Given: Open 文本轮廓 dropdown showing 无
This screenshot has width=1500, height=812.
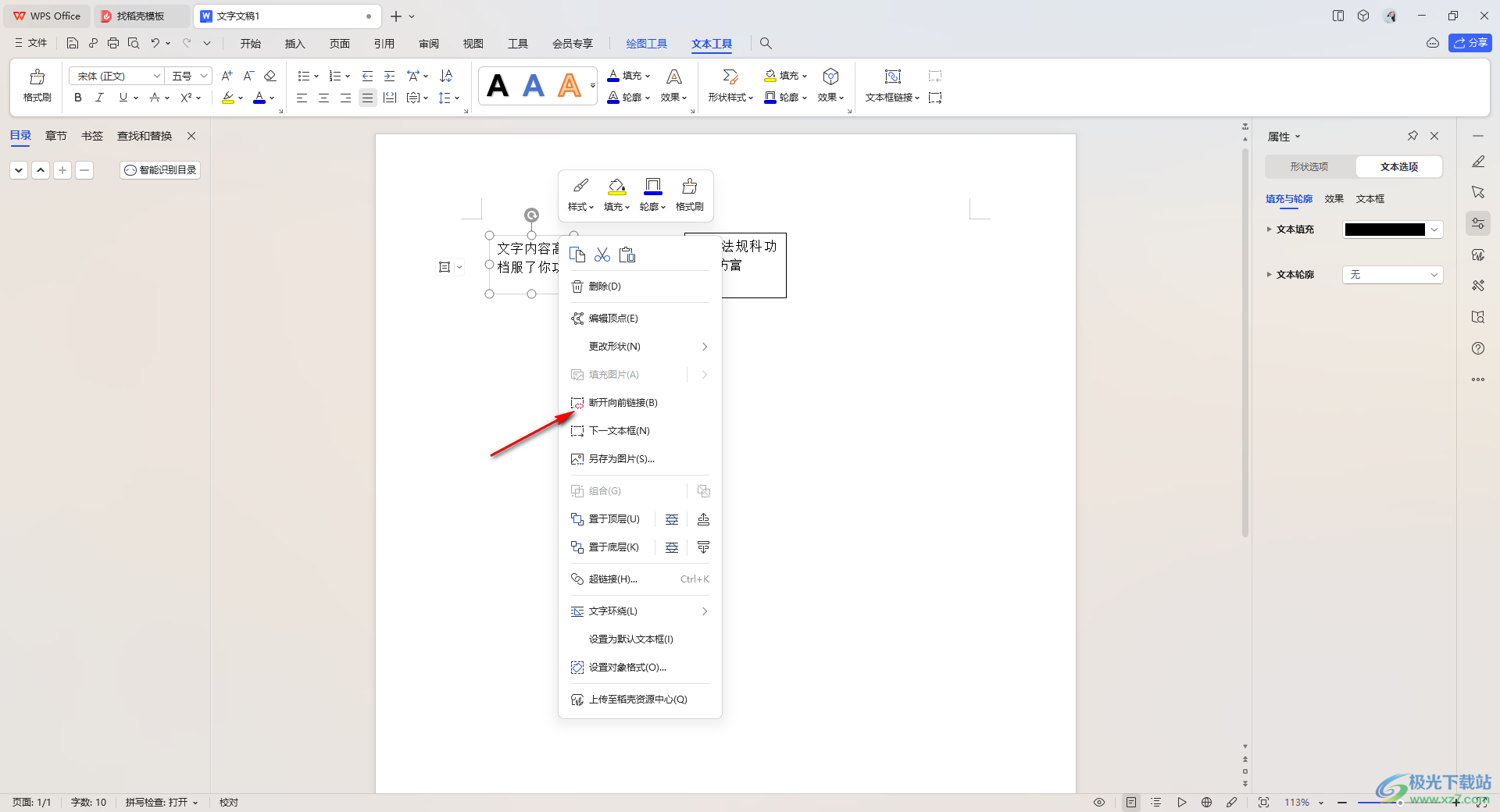Looking at the screenshot, I should [x=1392, y=275].
